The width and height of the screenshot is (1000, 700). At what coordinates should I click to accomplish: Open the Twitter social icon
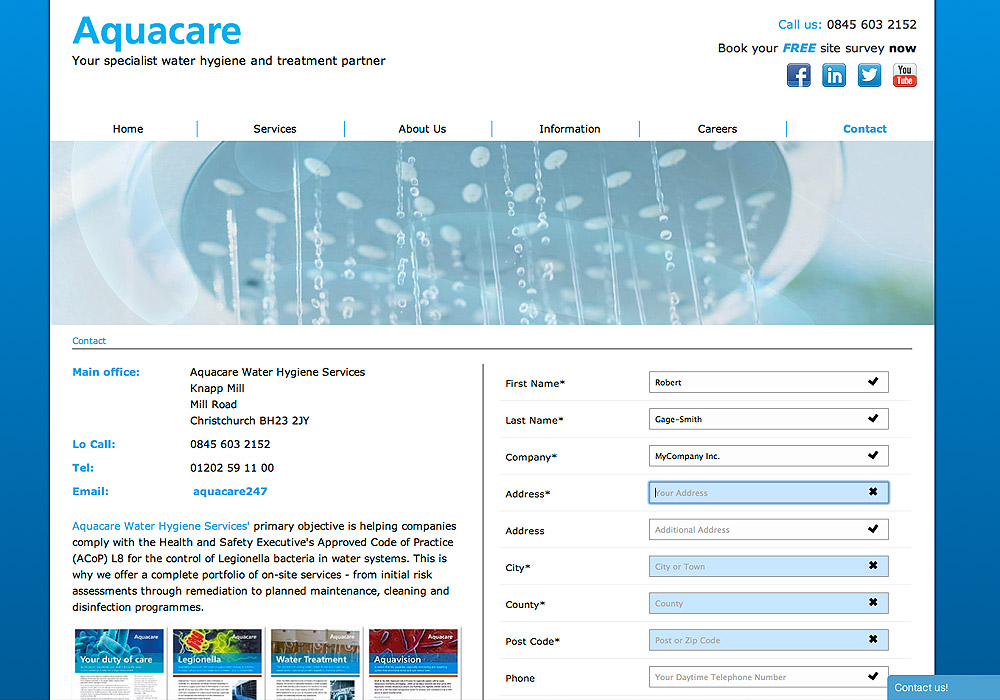coord(869,75)
